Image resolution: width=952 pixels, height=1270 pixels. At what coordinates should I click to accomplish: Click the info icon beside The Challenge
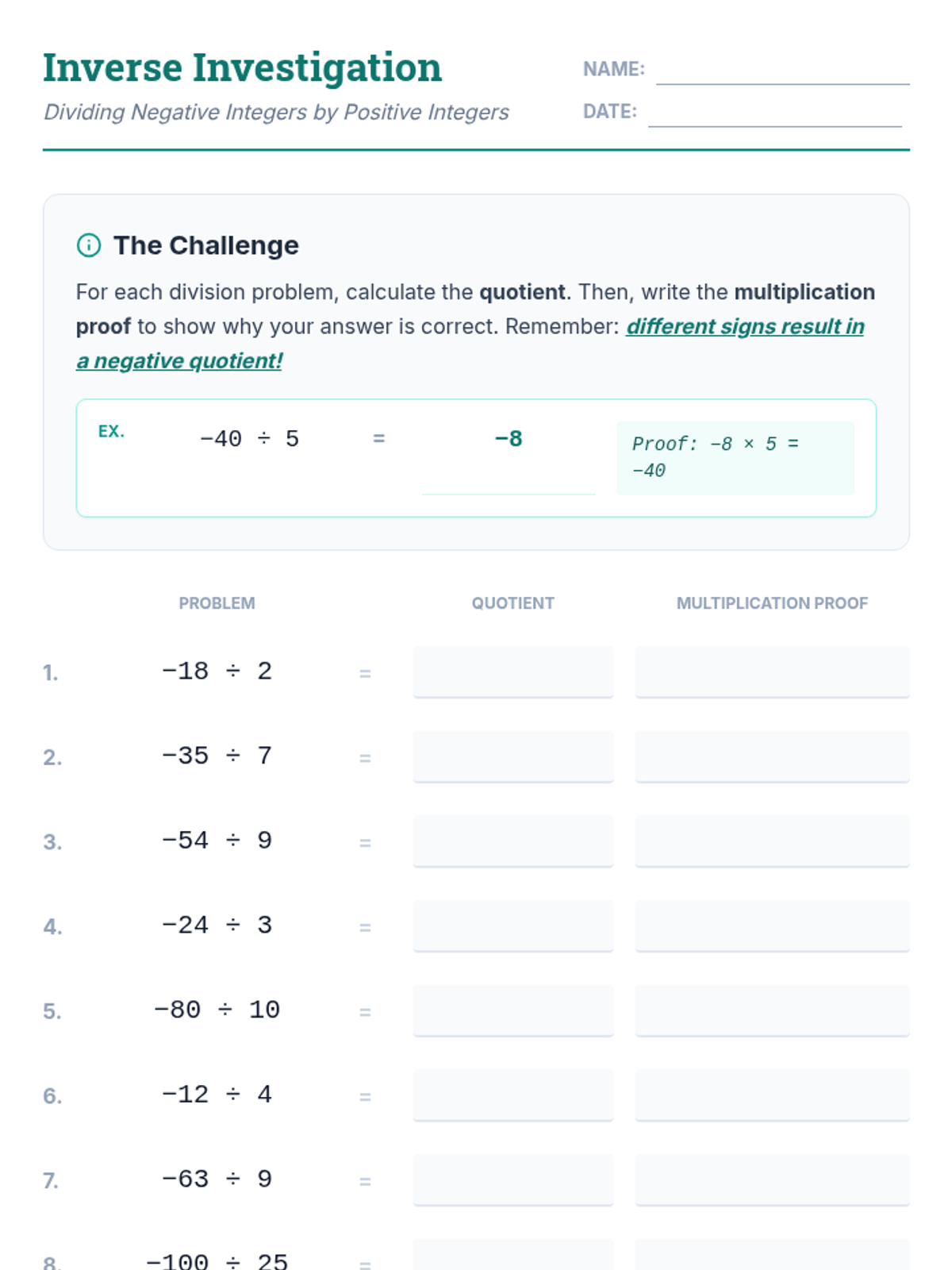coord(89,245)
